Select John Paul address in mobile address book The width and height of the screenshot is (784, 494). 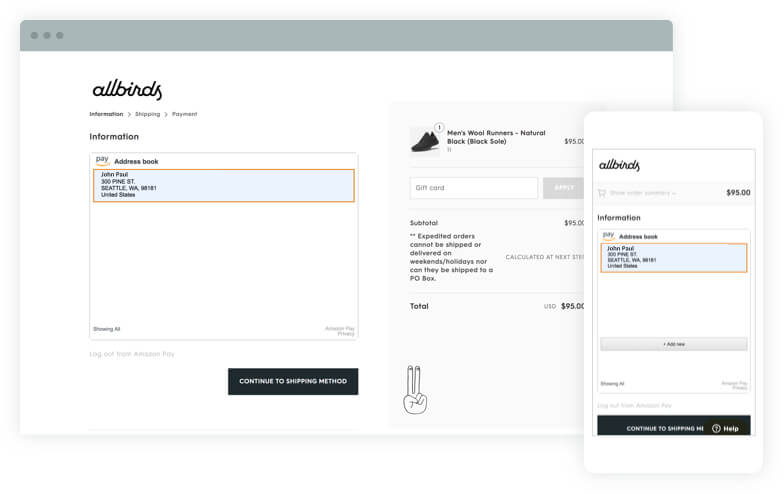[674, 258]
